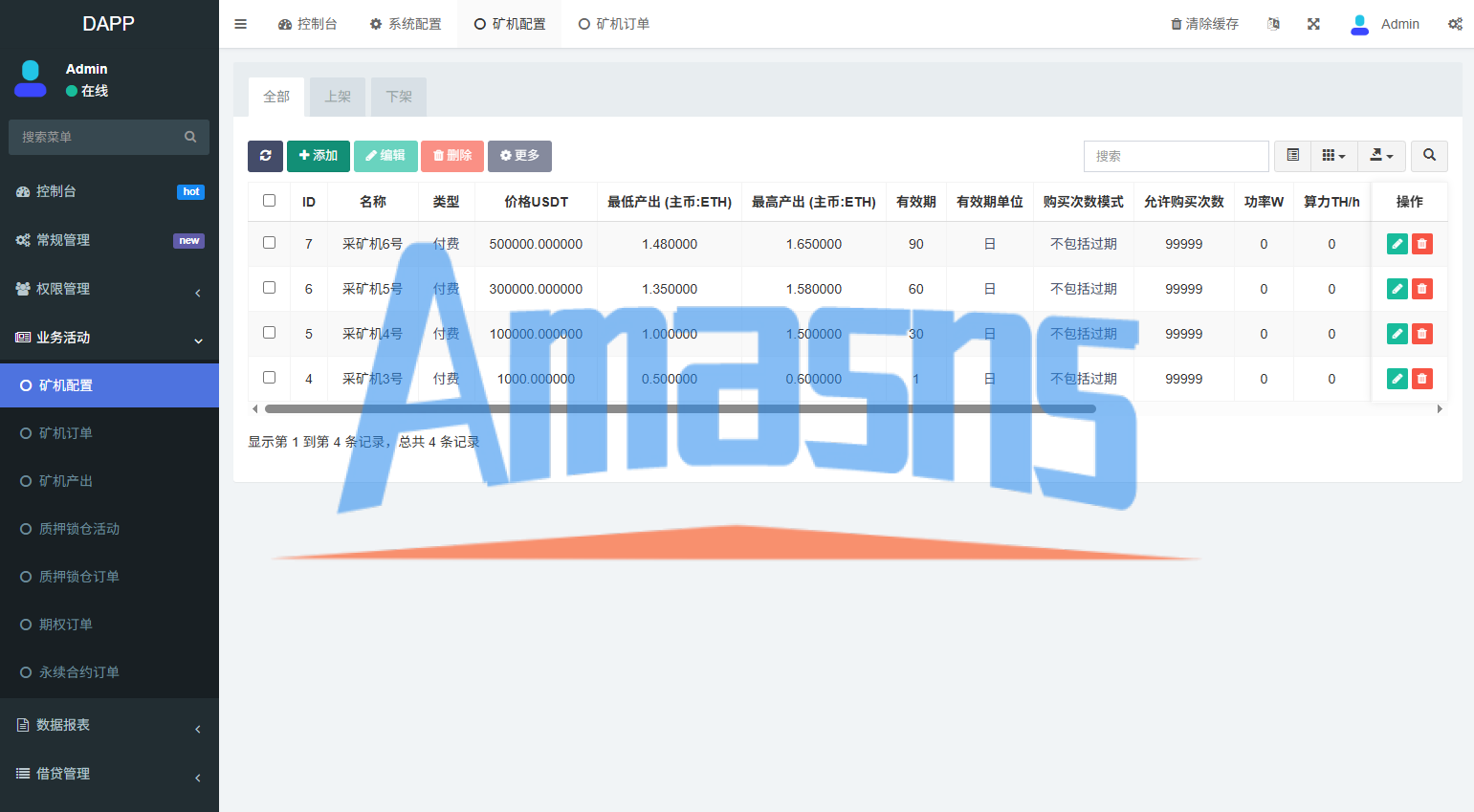Delete the 采矿机5号 row with the red trash icon
The height and width of the screenshot is (812, 1474).
point(1422,289)
